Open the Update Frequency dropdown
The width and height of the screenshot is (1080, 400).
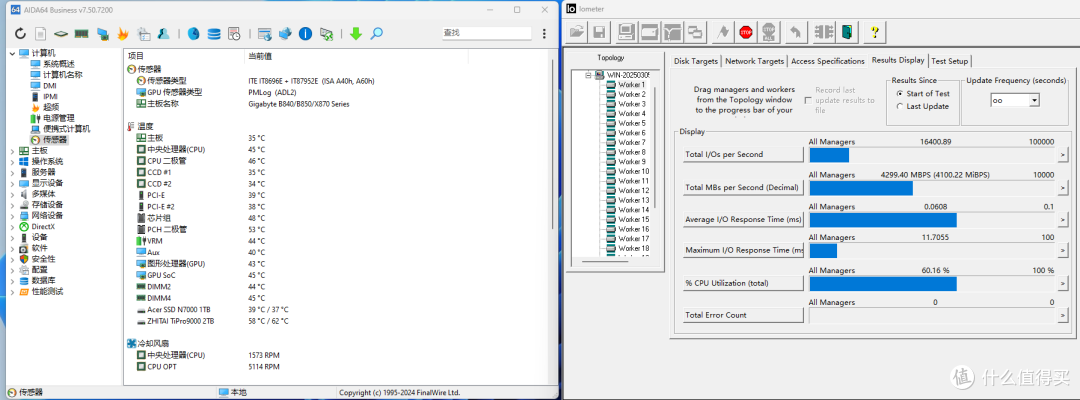click(x=1034, y=101)
